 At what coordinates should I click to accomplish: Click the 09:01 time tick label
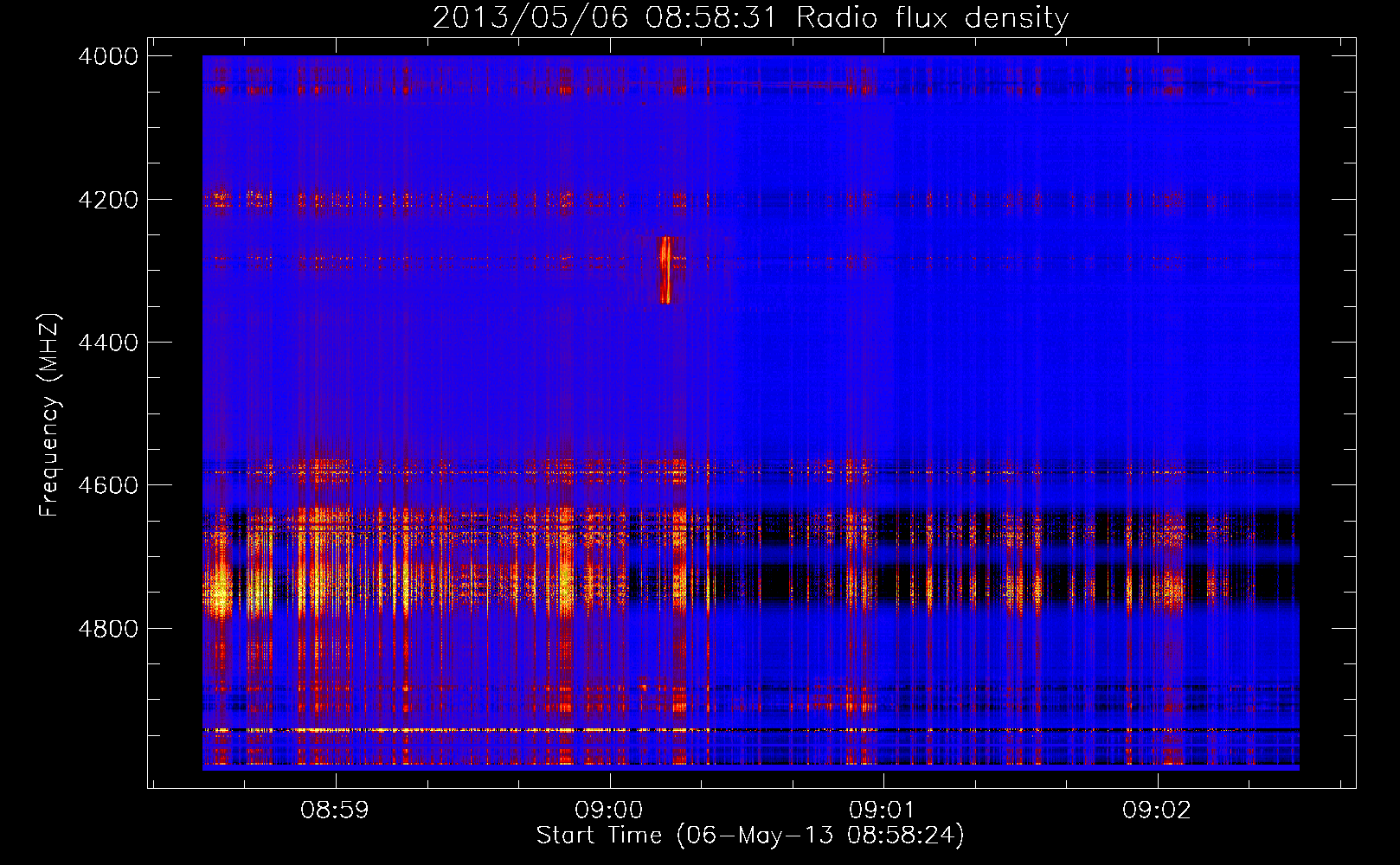pos(883,811)
